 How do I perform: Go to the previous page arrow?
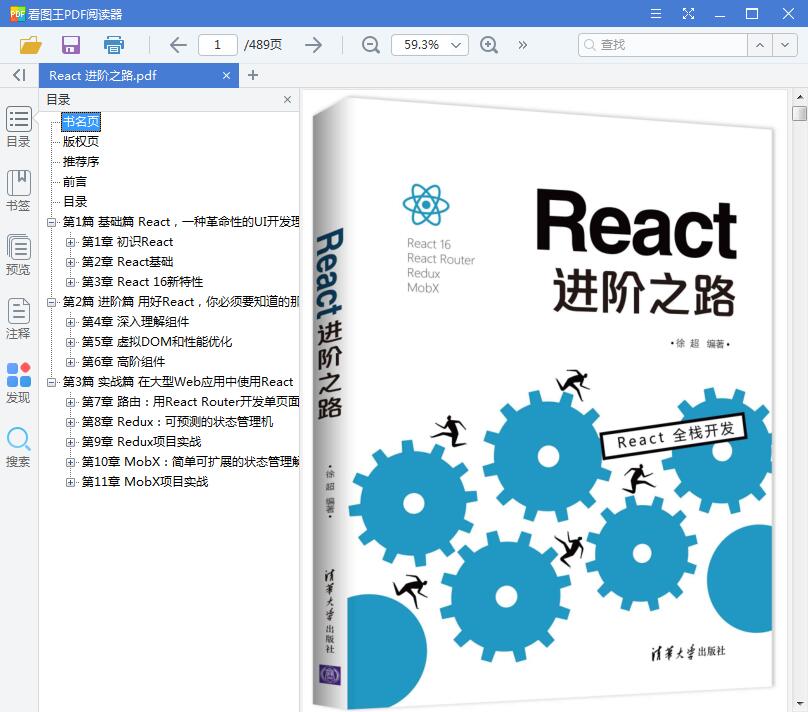[178, 45]
